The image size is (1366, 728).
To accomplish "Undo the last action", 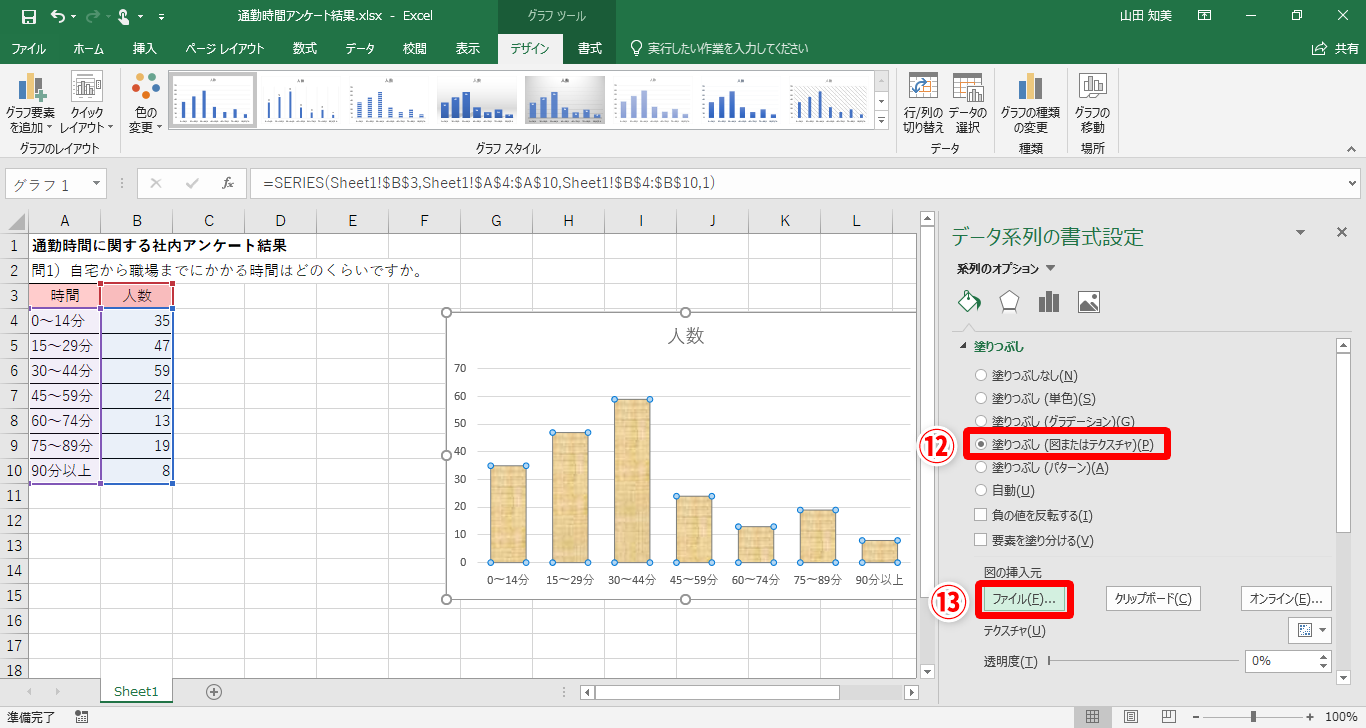I will [x=57, y=16].
